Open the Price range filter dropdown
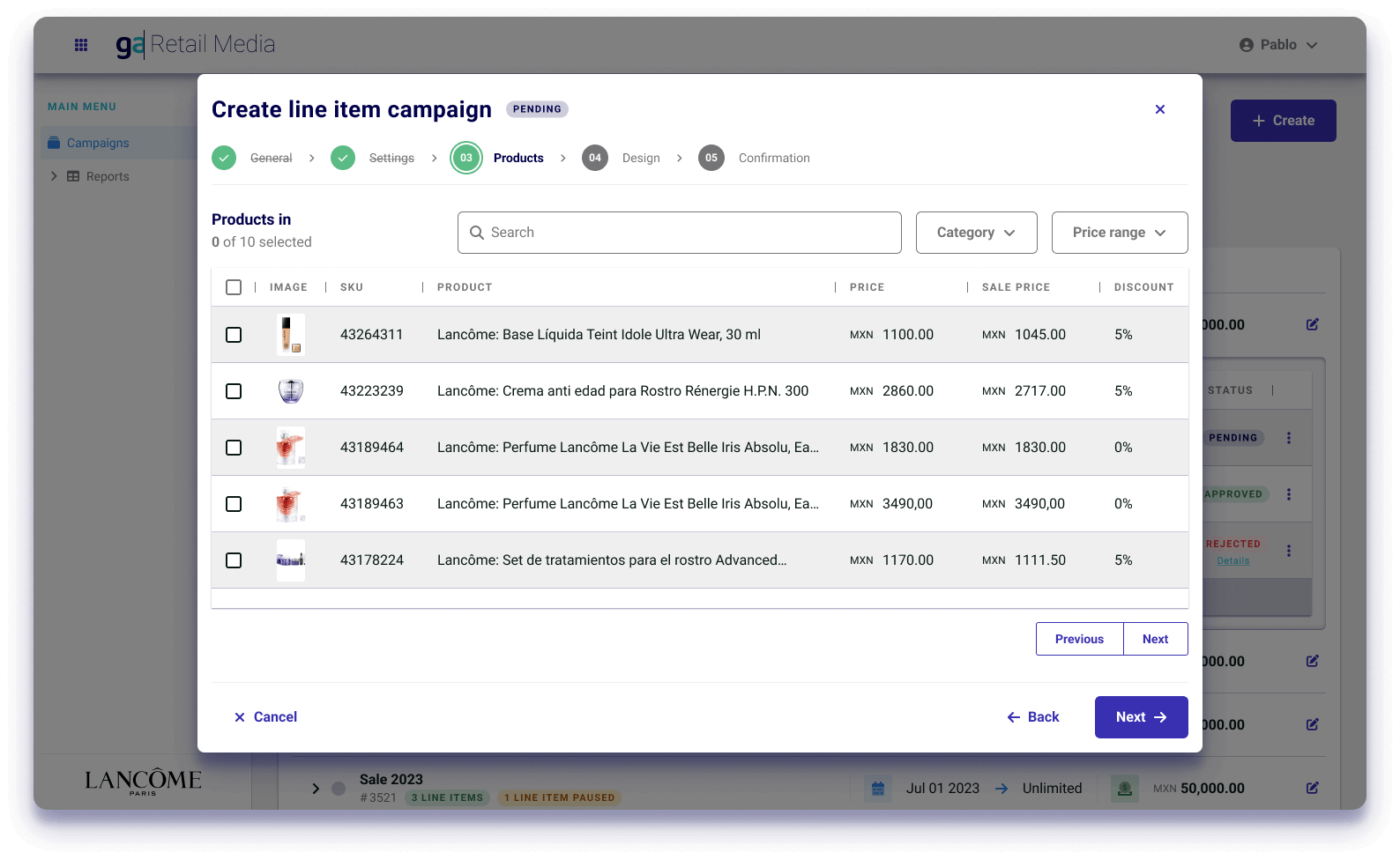 [1120, 233]
